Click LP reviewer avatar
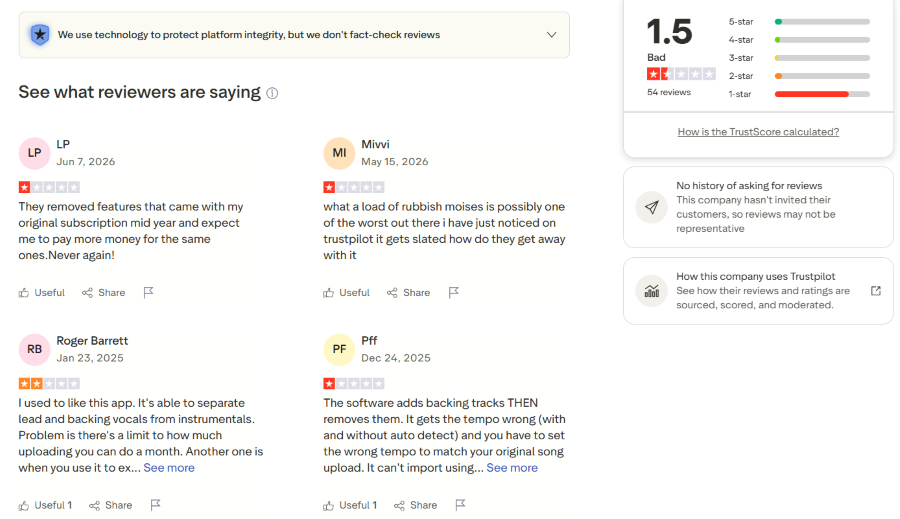The image size is (900, 519). (x=34, y=153)
